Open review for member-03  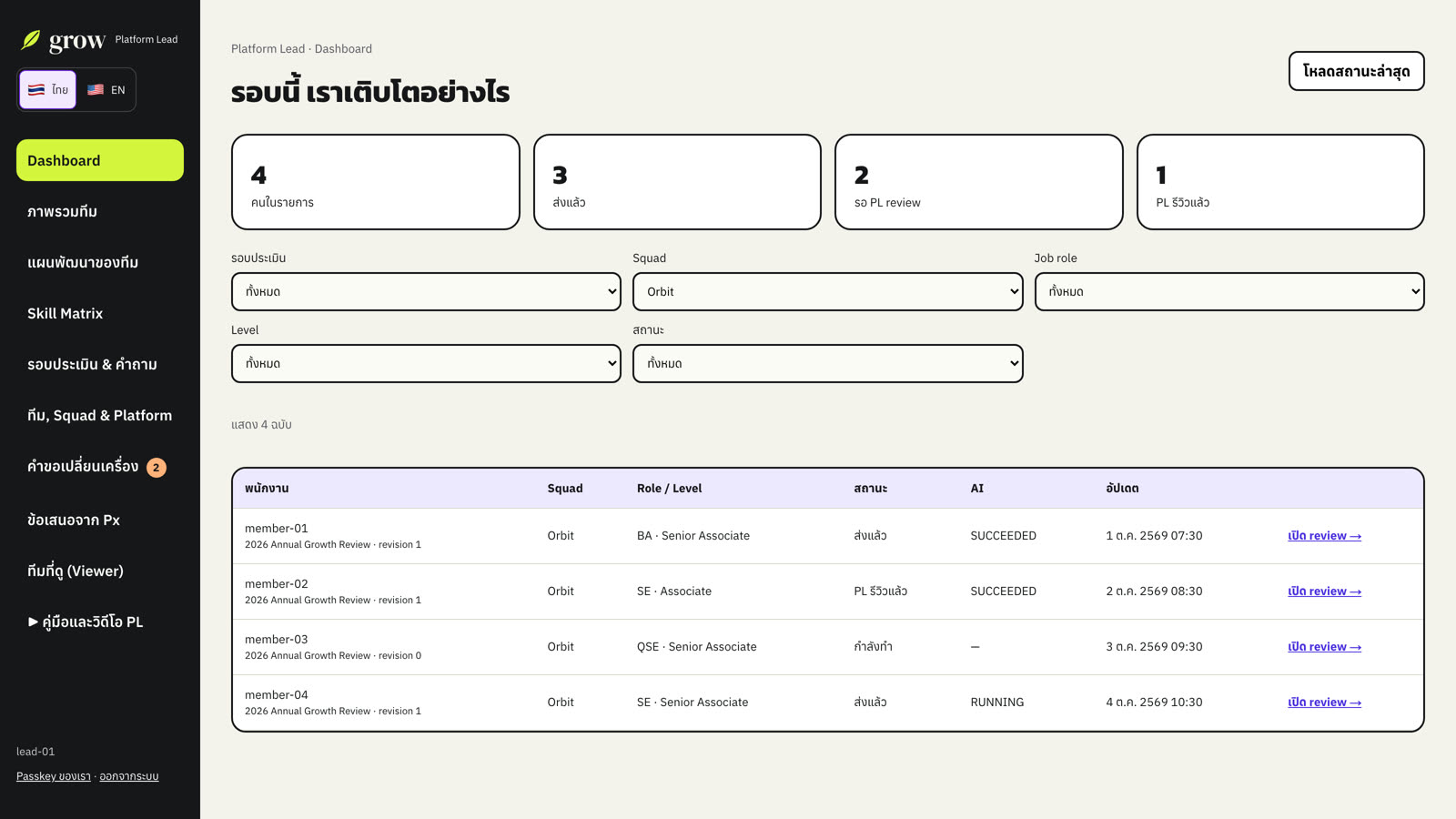coord(1324,647)
